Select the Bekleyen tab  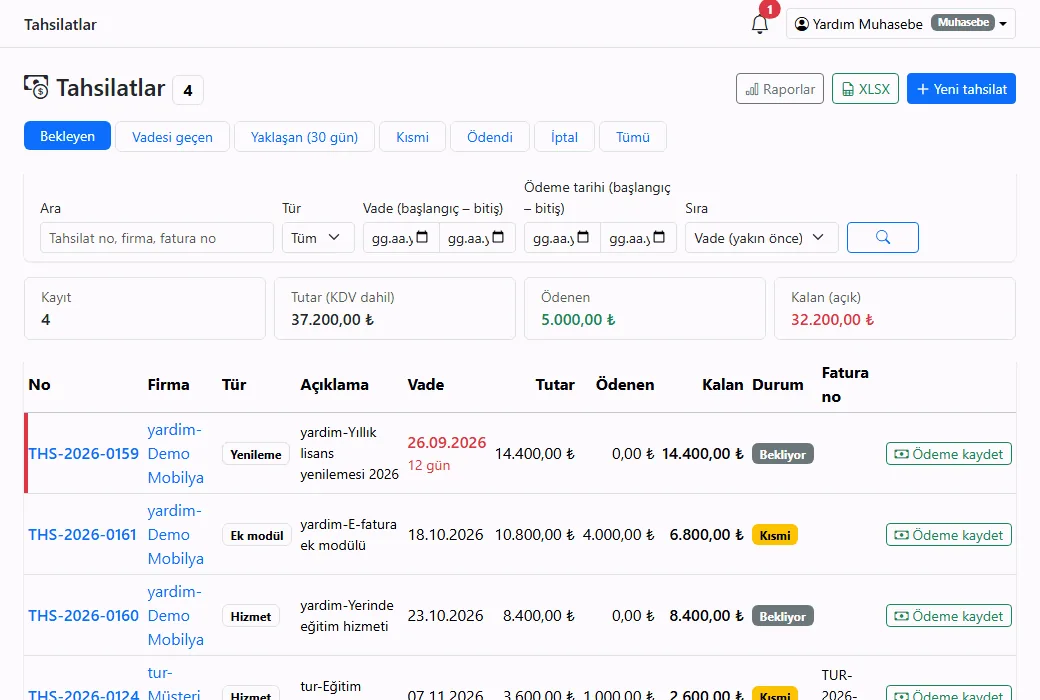(x=67, y=136)
